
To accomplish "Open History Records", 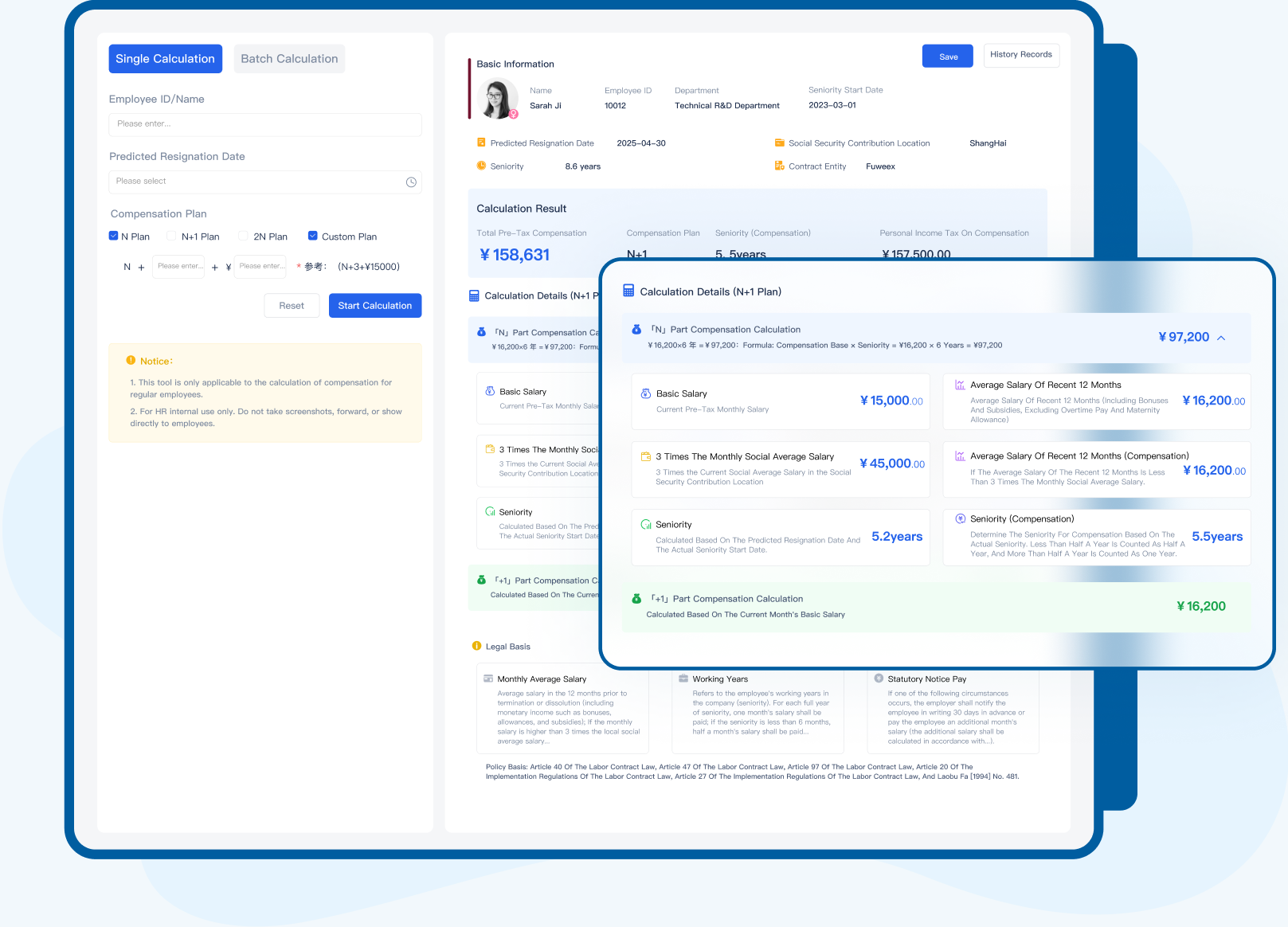I will (x=1020, y=54).
